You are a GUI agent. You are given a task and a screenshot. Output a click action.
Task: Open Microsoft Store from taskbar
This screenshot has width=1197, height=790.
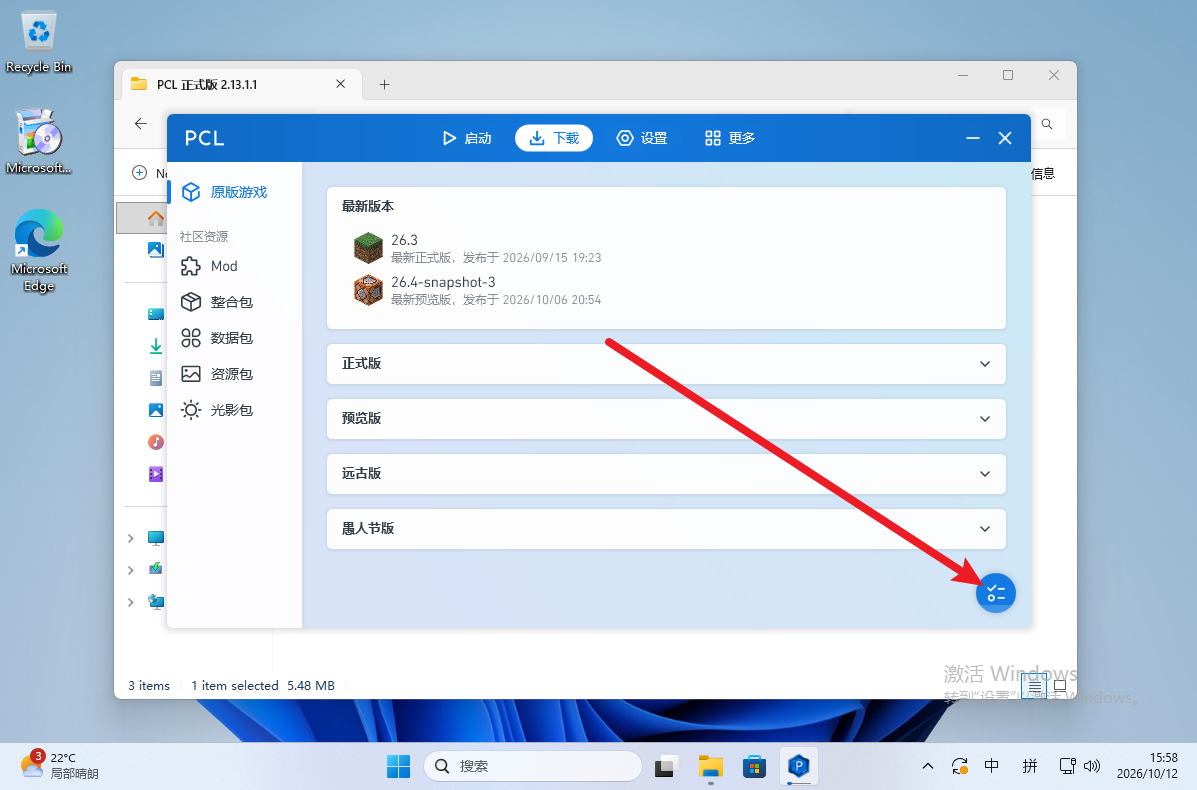point(754,766)
